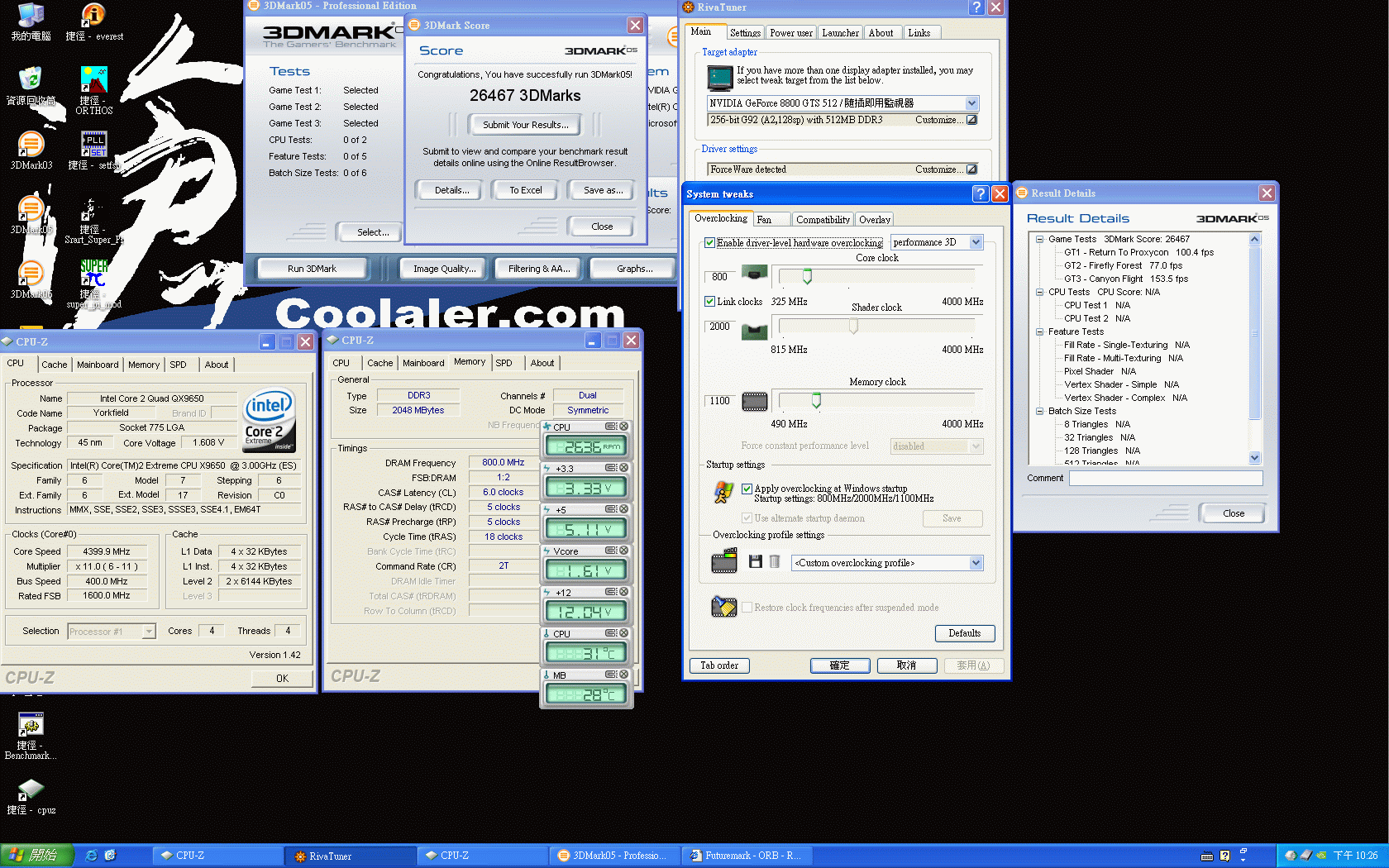Click Submit Your Results button
The height and width of the screenshot is (868, 1389).
[x=525, y=125]
